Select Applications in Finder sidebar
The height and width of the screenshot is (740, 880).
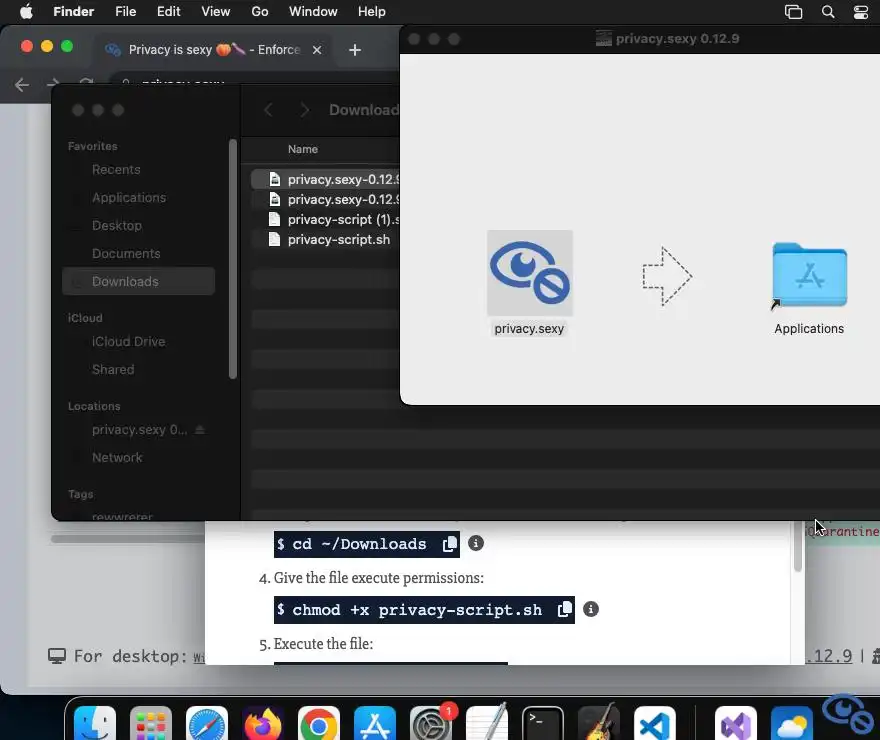pyautogui.click(x=139, y=197)
